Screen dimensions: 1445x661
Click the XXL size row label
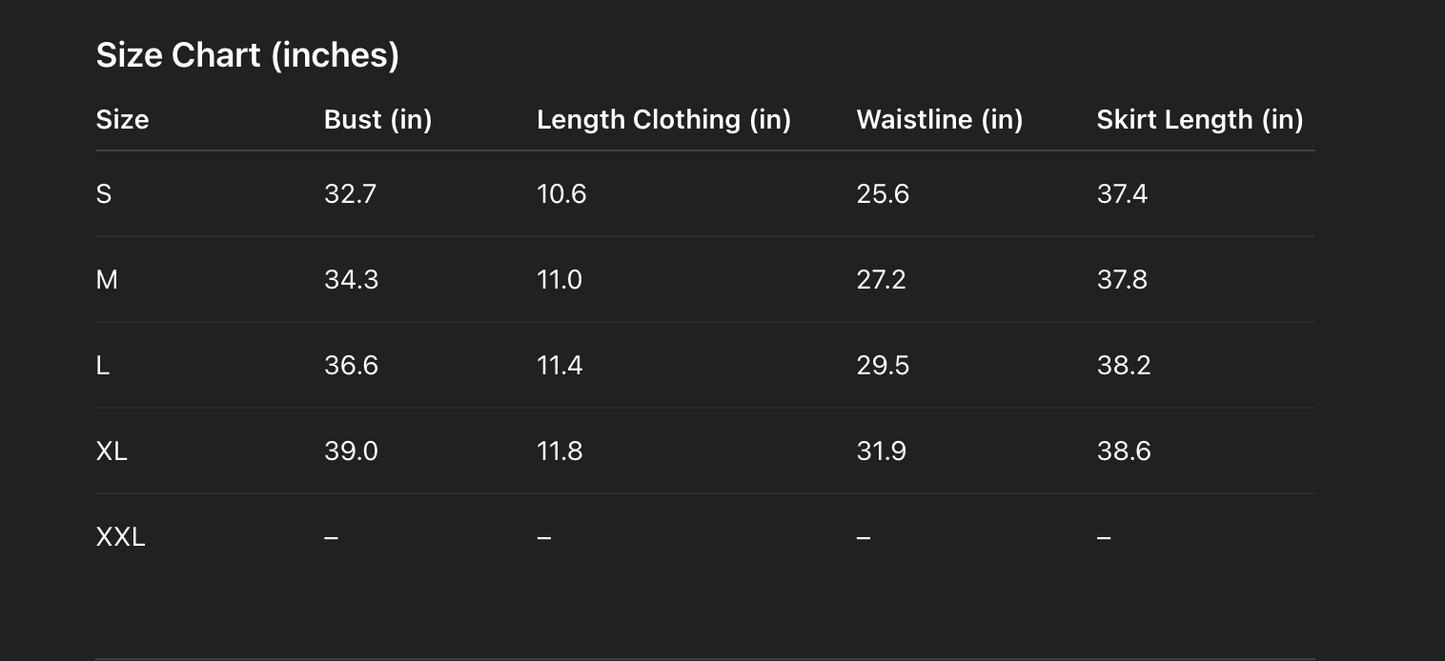121,538
